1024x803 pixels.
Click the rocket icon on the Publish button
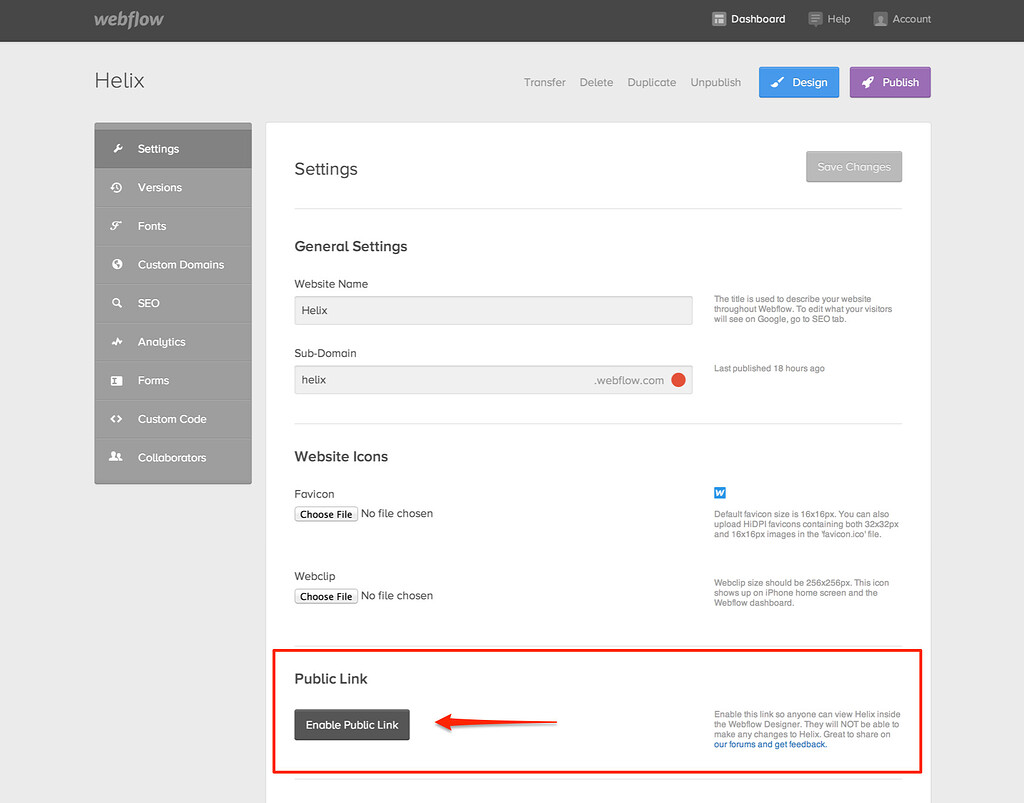pyautogui.click(x=868, y=82)
